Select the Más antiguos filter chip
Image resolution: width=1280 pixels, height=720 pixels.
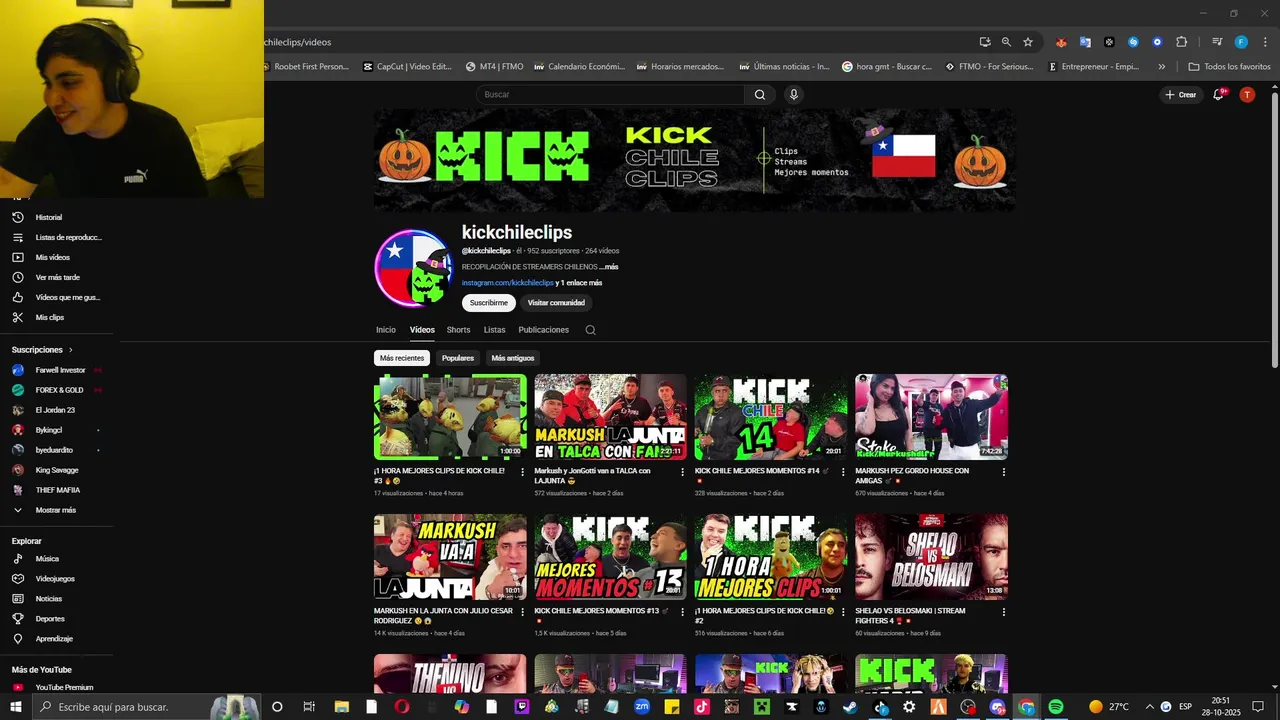pyautogui.click(x=513, y=358)
